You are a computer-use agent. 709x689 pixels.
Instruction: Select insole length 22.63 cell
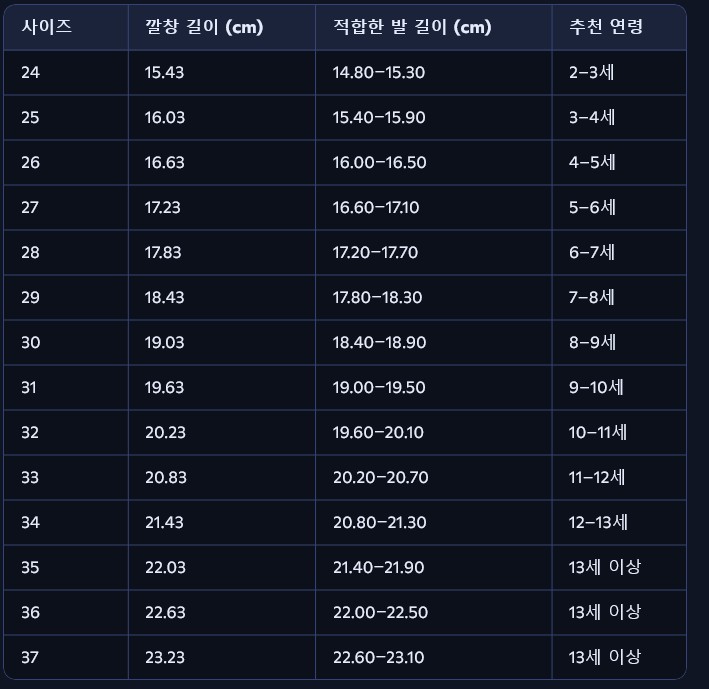point(164,612)
